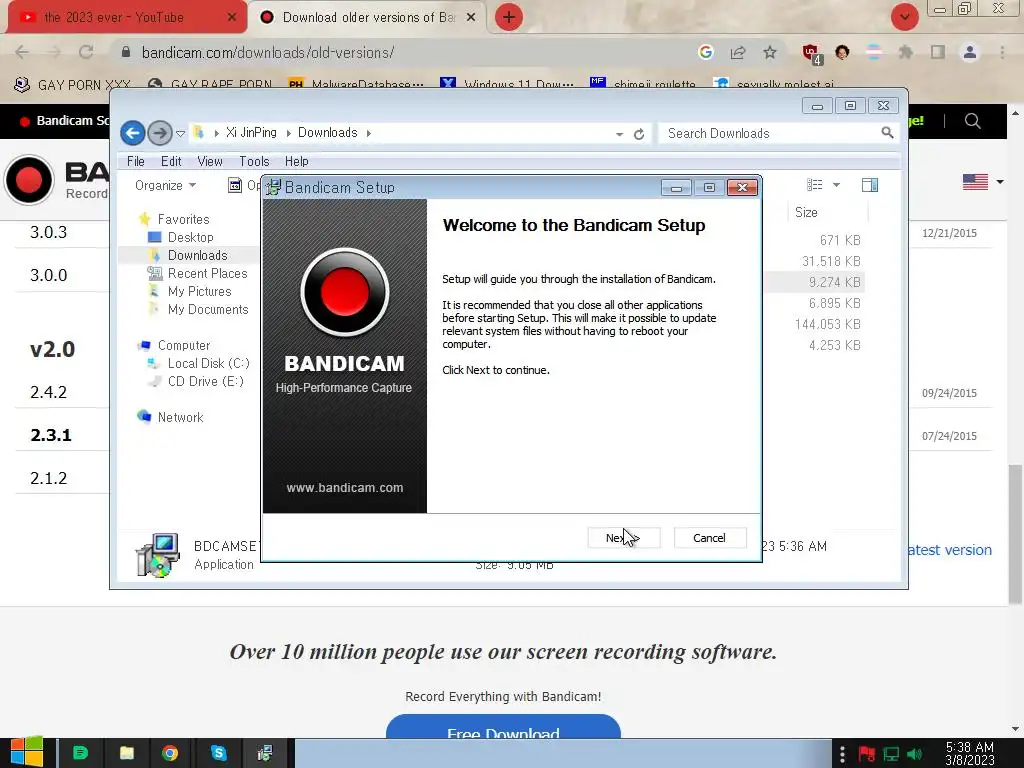The width and height of the screenshot is (1024, 768).
Task: Click the browser address bar URL
Action: (268, 52)
